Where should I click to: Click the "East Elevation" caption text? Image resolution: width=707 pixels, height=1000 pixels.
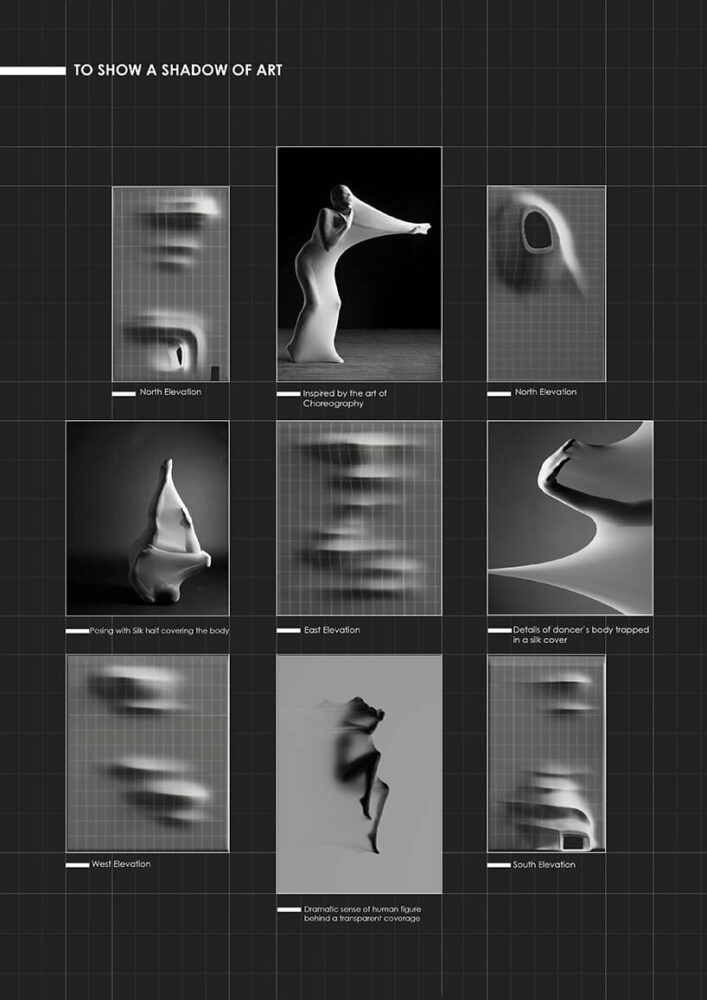[x=331, y=630]
